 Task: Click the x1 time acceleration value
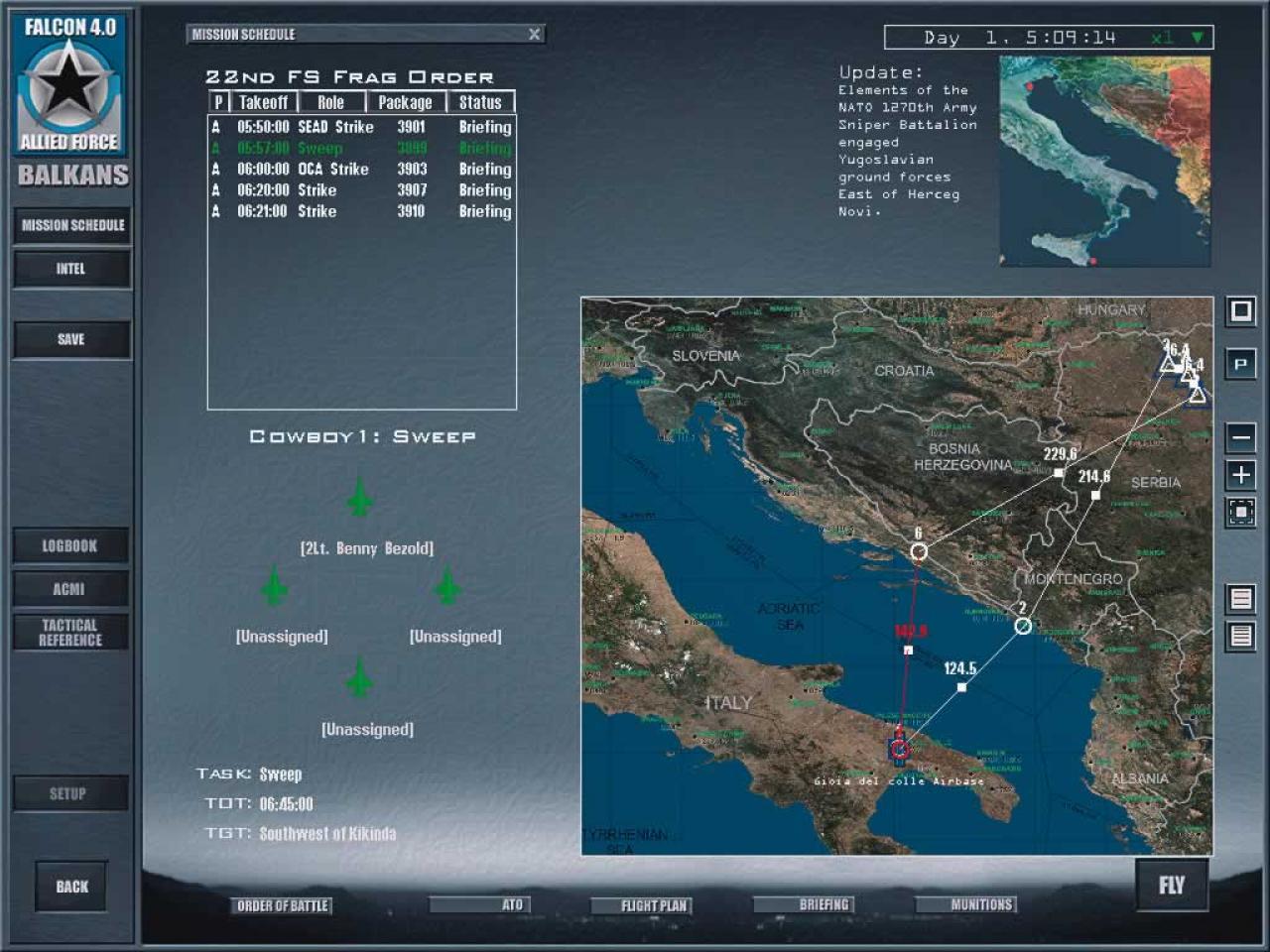pyautogui.click(x=1162, y=38)
